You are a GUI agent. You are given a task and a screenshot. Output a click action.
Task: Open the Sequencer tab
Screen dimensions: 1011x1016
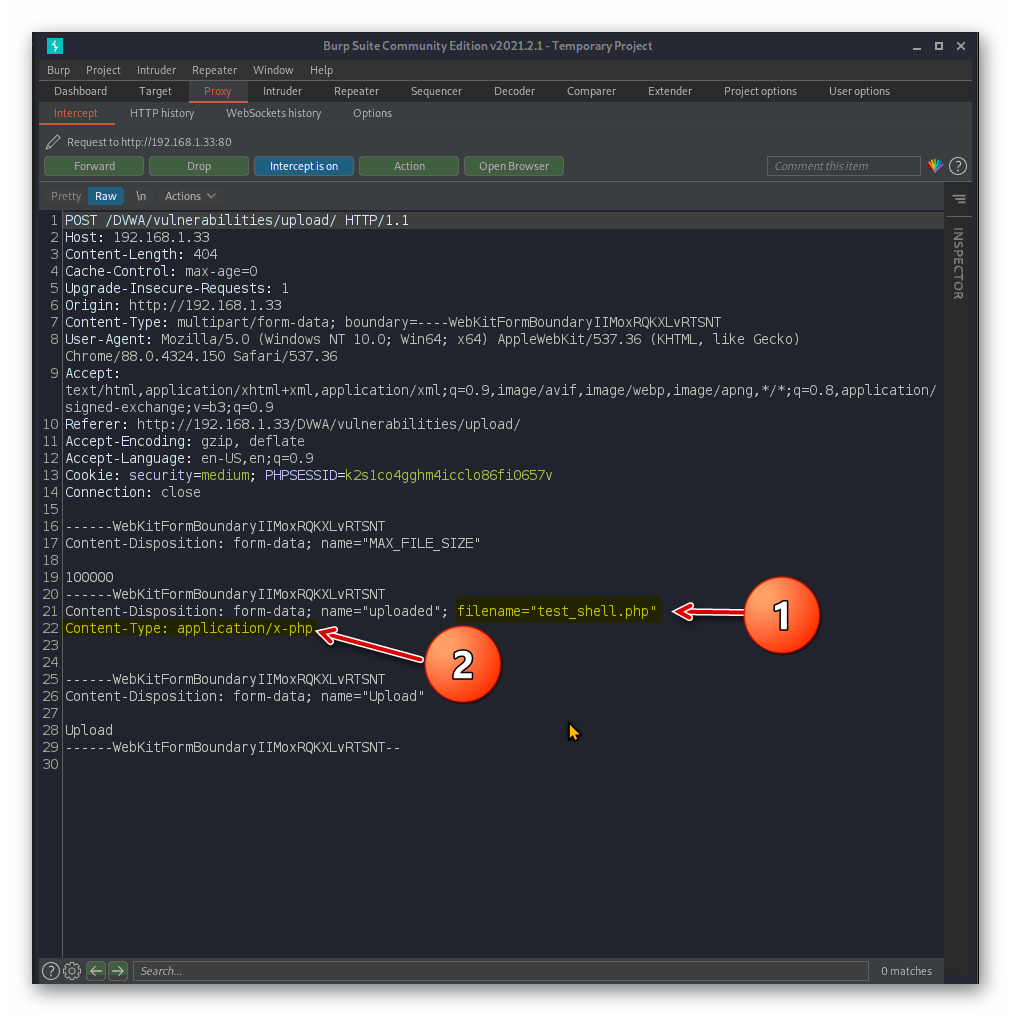click(x=436, y=91)
